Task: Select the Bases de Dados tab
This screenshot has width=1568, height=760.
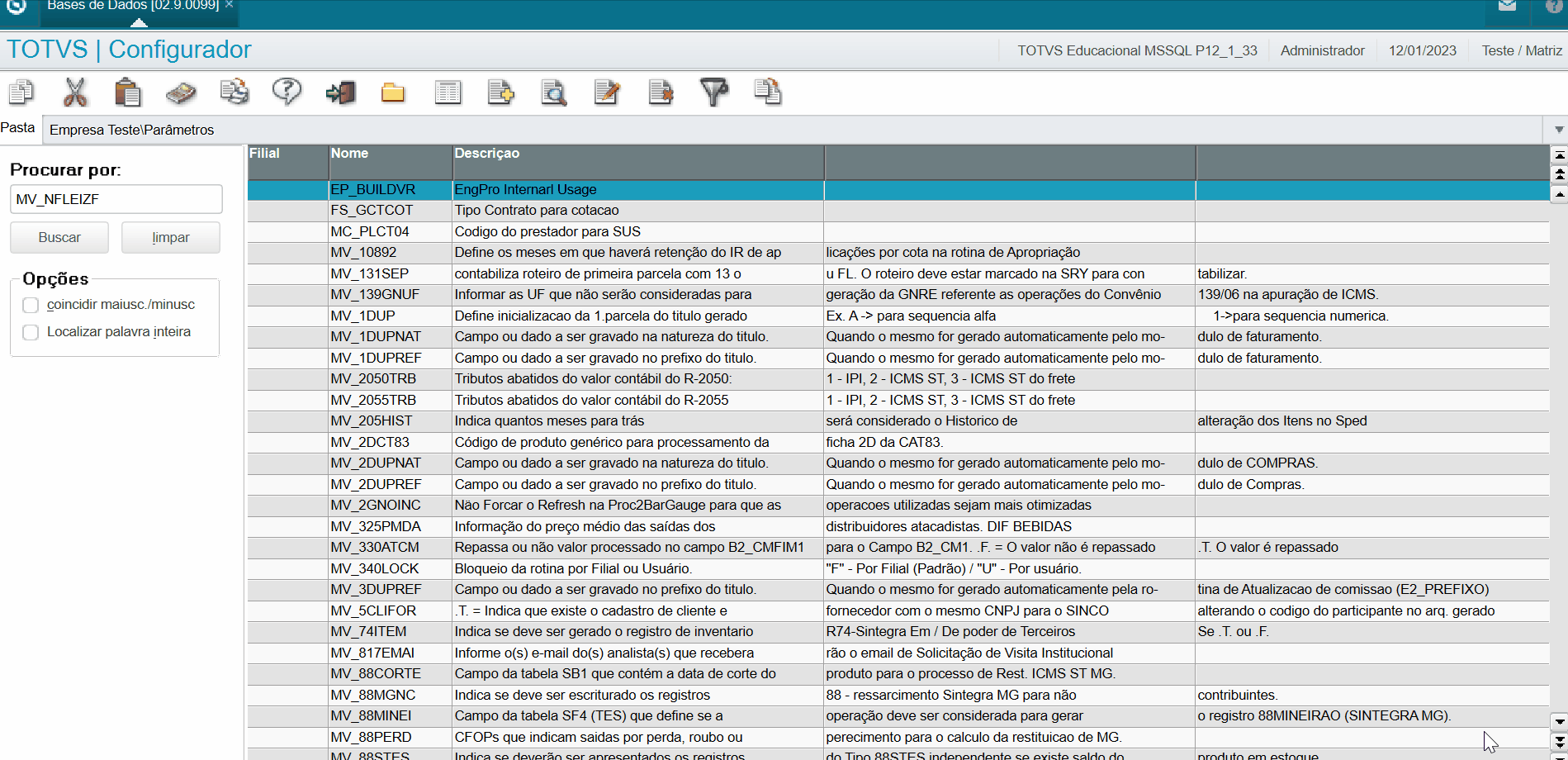Action: pyautogui.click(x=132, y=6)
